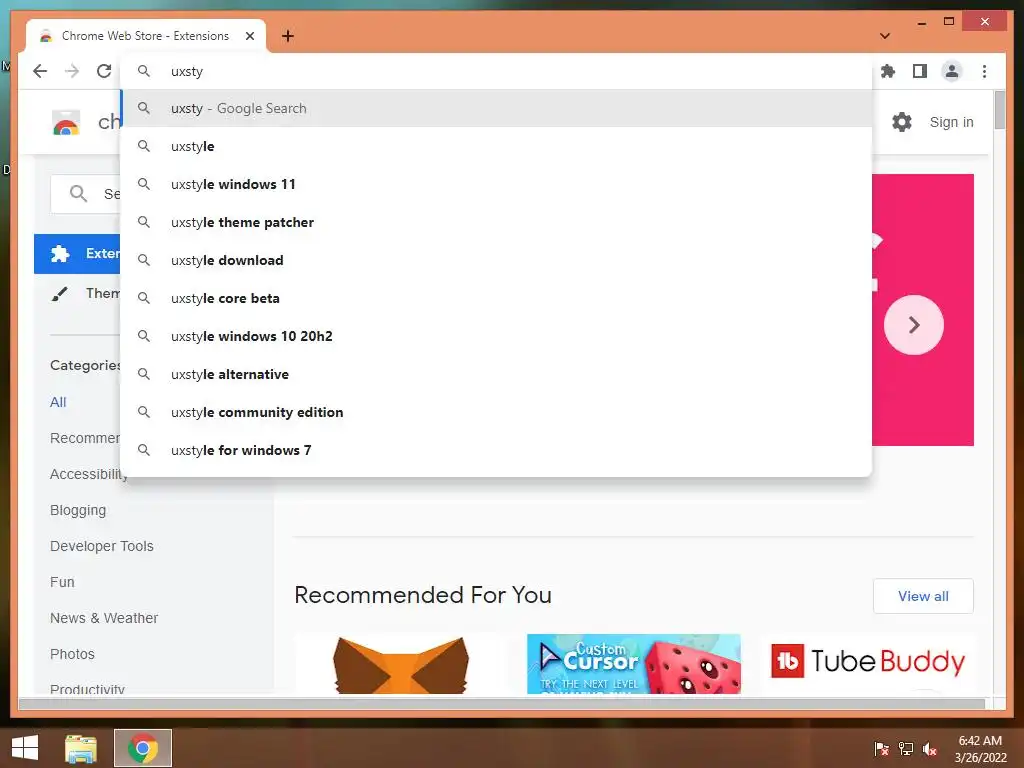This screenshot has width=1024, height=768.
Task: Reload the Chrome Web Store page
Action: tap(104, 71)
